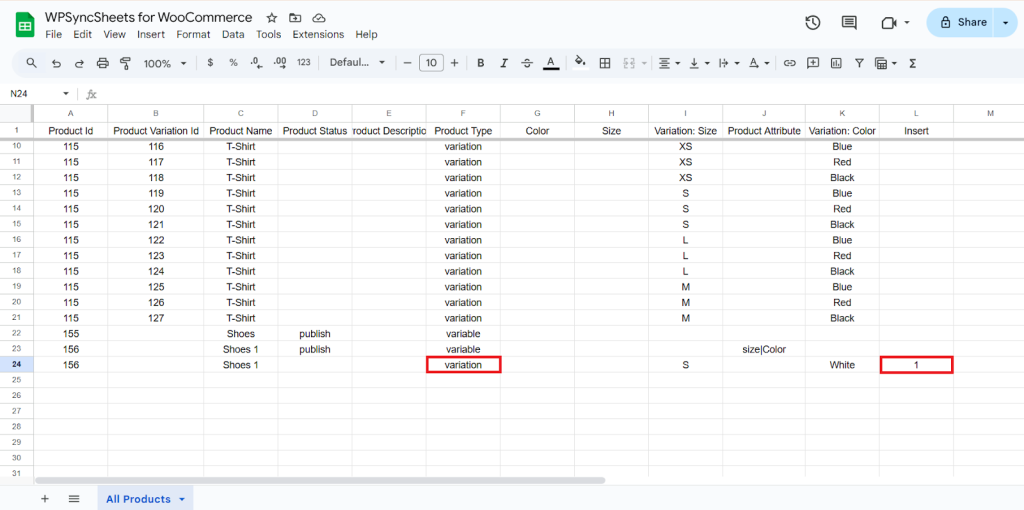Open the Edit menu

pos(82,35)
